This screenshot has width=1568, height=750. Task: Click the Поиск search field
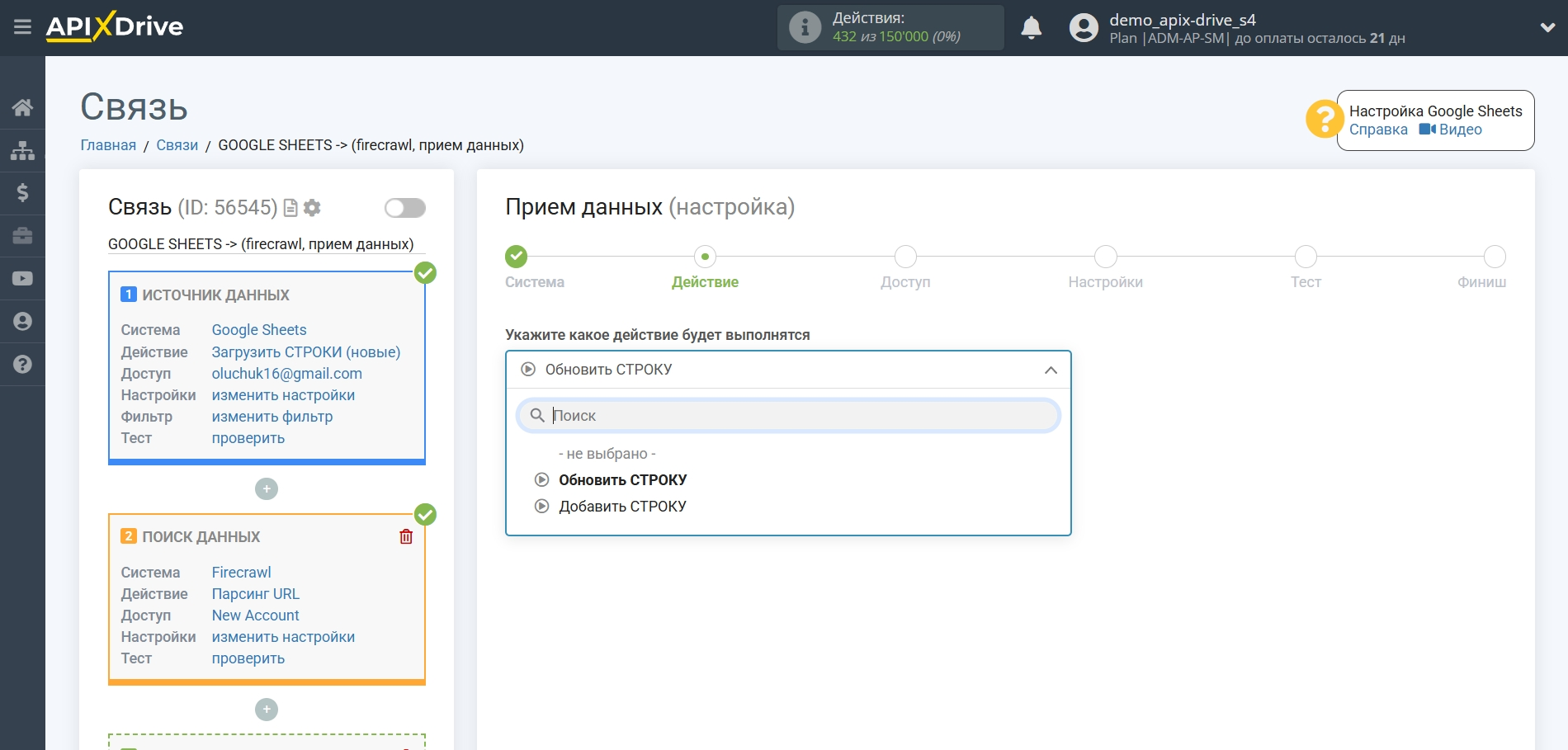[788, 416]
